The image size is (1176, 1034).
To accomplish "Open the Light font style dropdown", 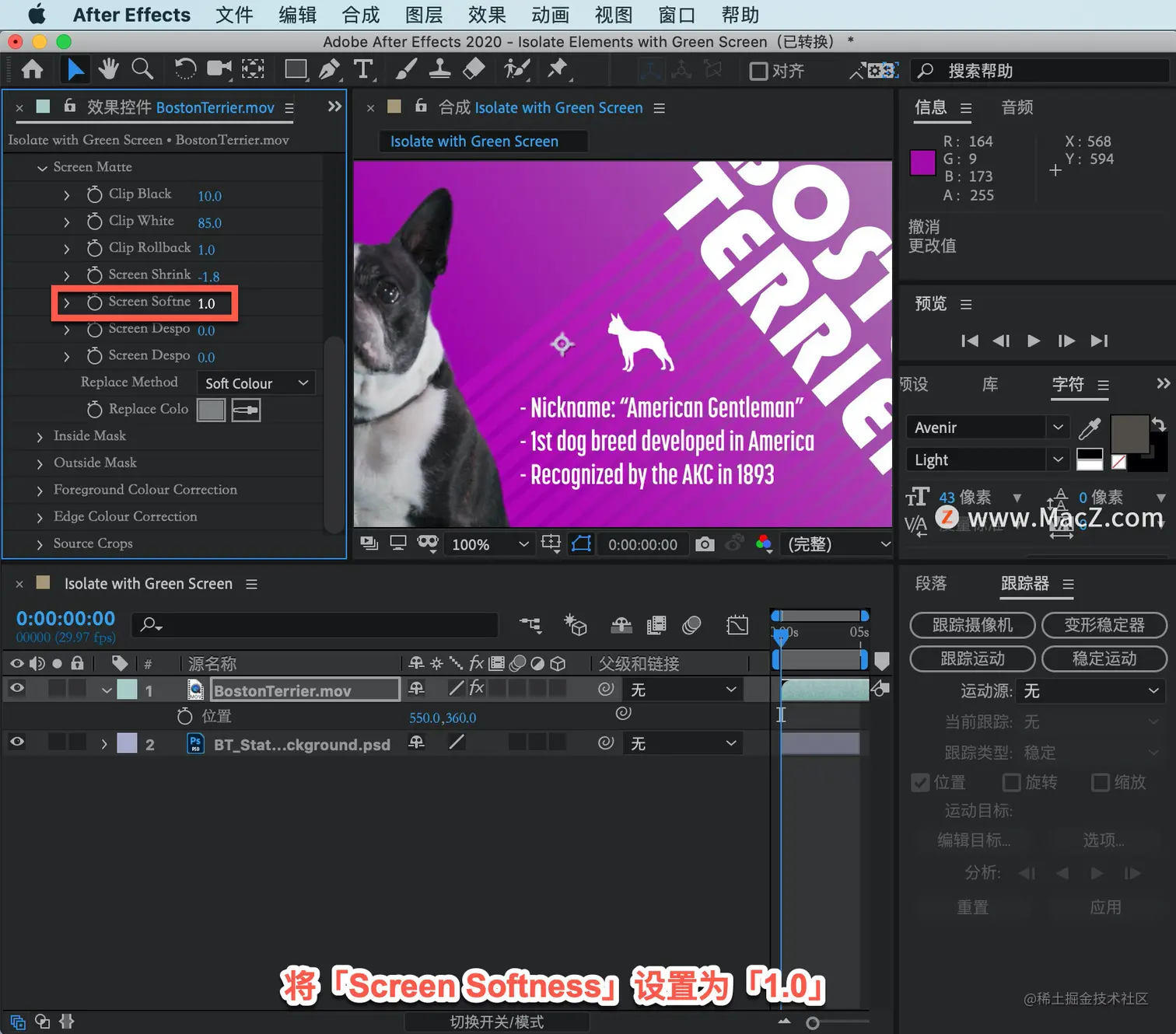I will coord(987,460).
